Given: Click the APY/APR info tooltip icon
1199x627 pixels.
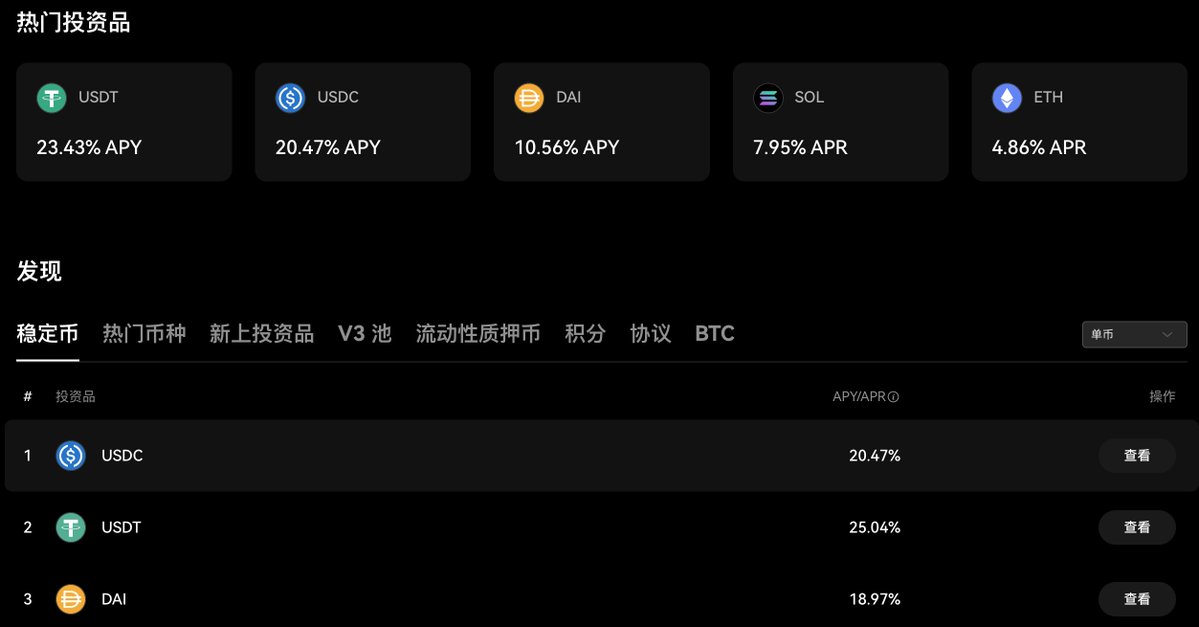Looking at the screenshot, I should (894, 397).
